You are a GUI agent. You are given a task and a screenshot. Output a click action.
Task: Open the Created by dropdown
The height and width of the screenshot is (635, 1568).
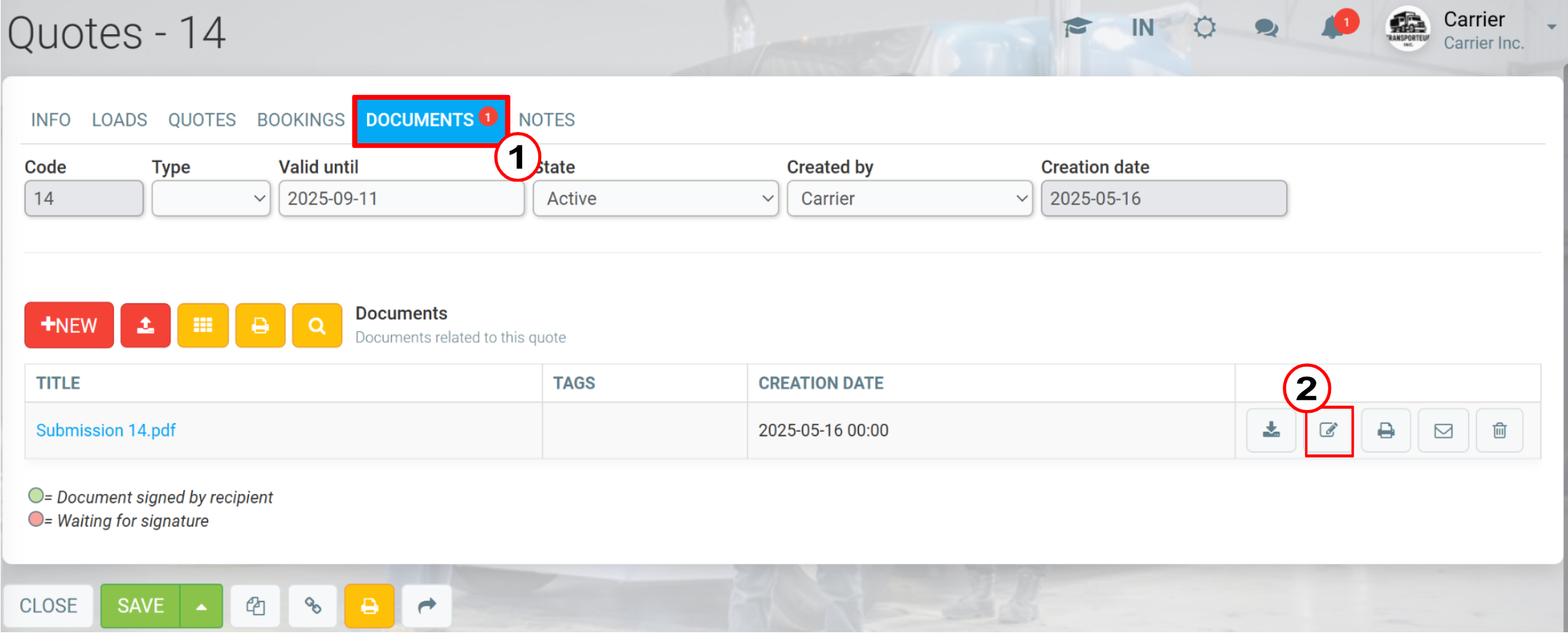pos(909,198)
